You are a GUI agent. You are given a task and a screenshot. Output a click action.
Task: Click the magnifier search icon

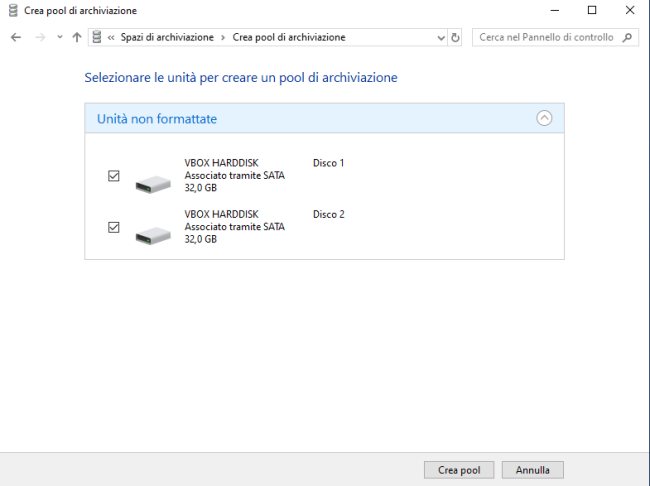pos(628,37)
